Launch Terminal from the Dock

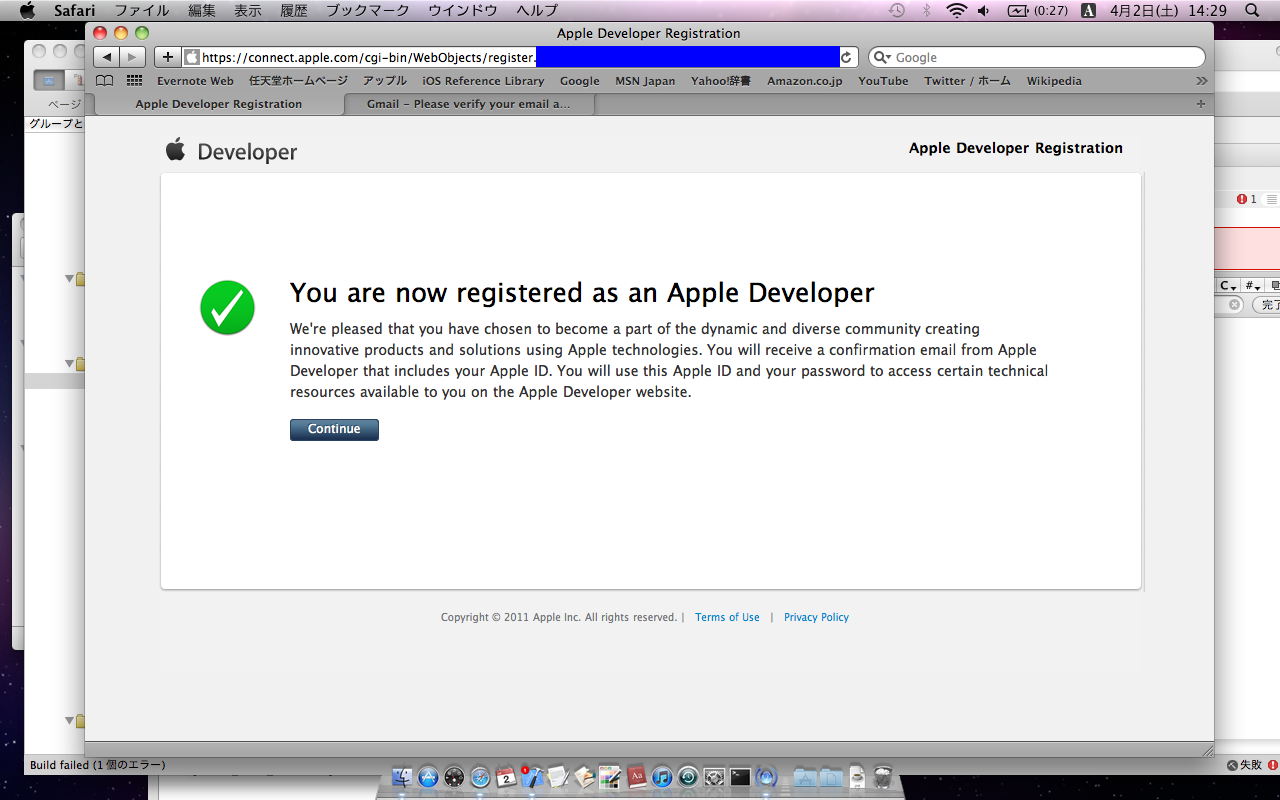coord(740,777)
